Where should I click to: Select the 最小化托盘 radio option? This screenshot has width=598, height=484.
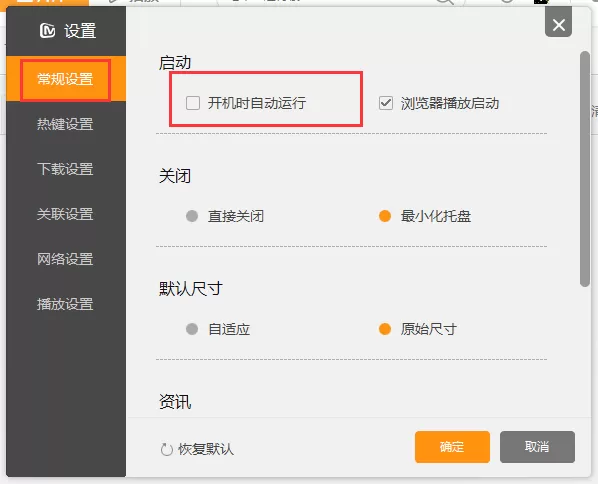[385, 216]
